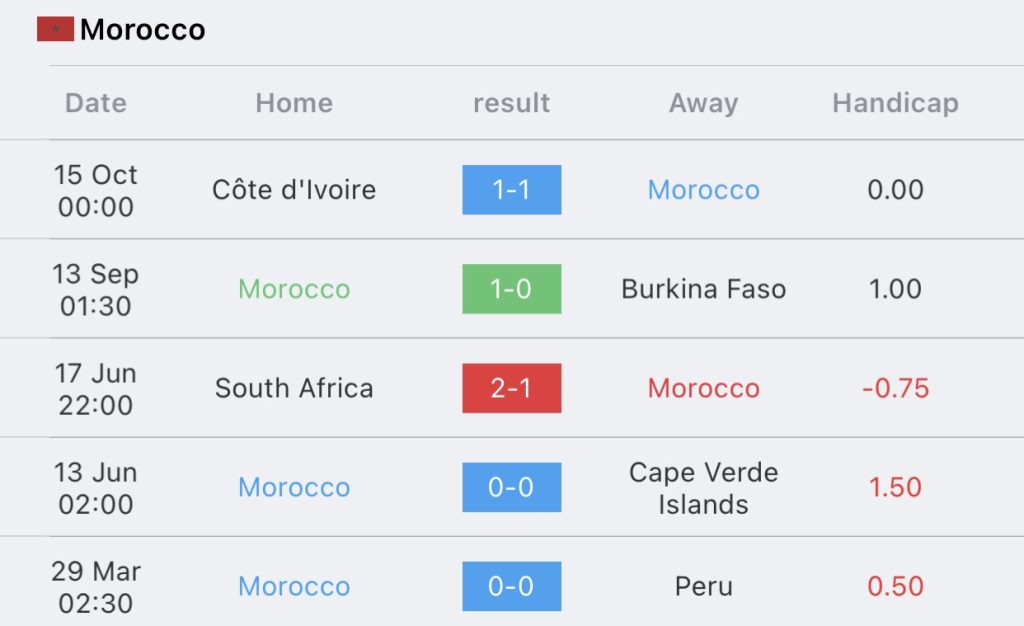Click green Morocco in 13 Sep match
1024x626 pixels.
pyautogui.click(x=294, y=289)
